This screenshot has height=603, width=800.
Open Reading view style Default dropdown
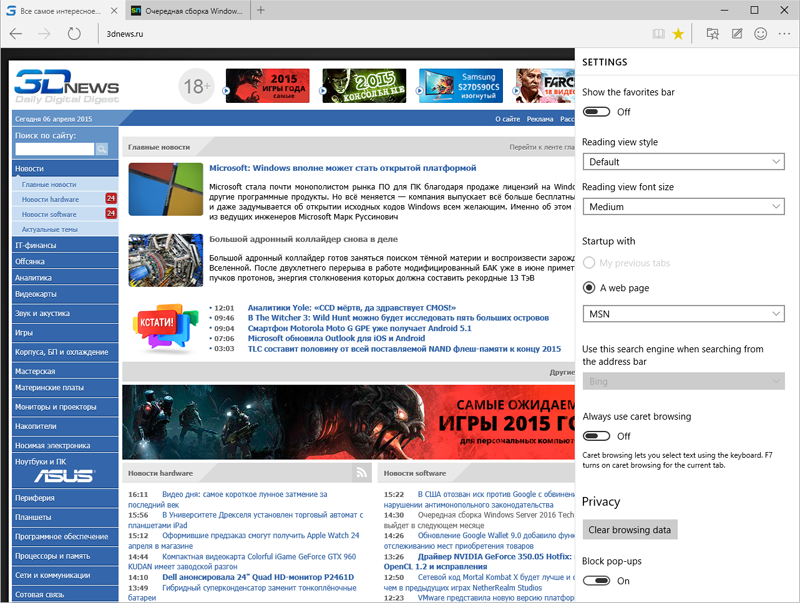tap(683, 162)
